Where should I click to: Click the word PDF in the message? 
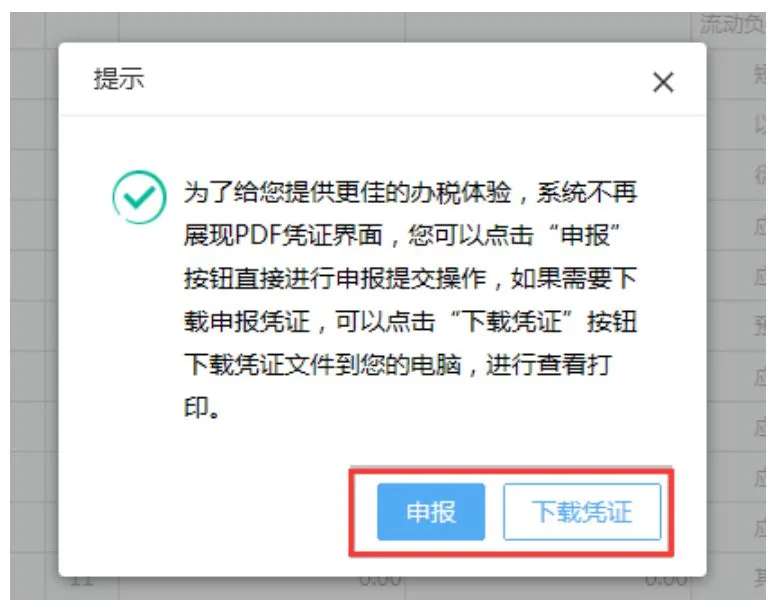point(257,235)
